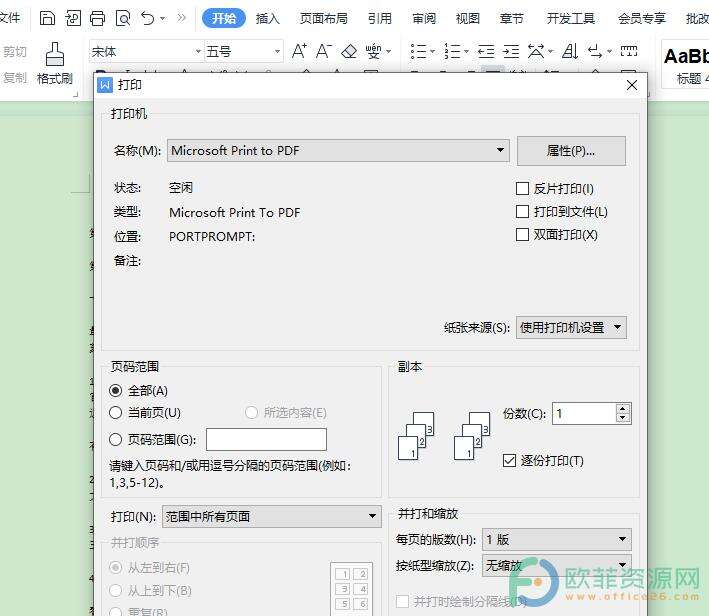The width and height of the screenshot is (709, 616).
Task: Close the 打印 dialog
Action: 632,85
